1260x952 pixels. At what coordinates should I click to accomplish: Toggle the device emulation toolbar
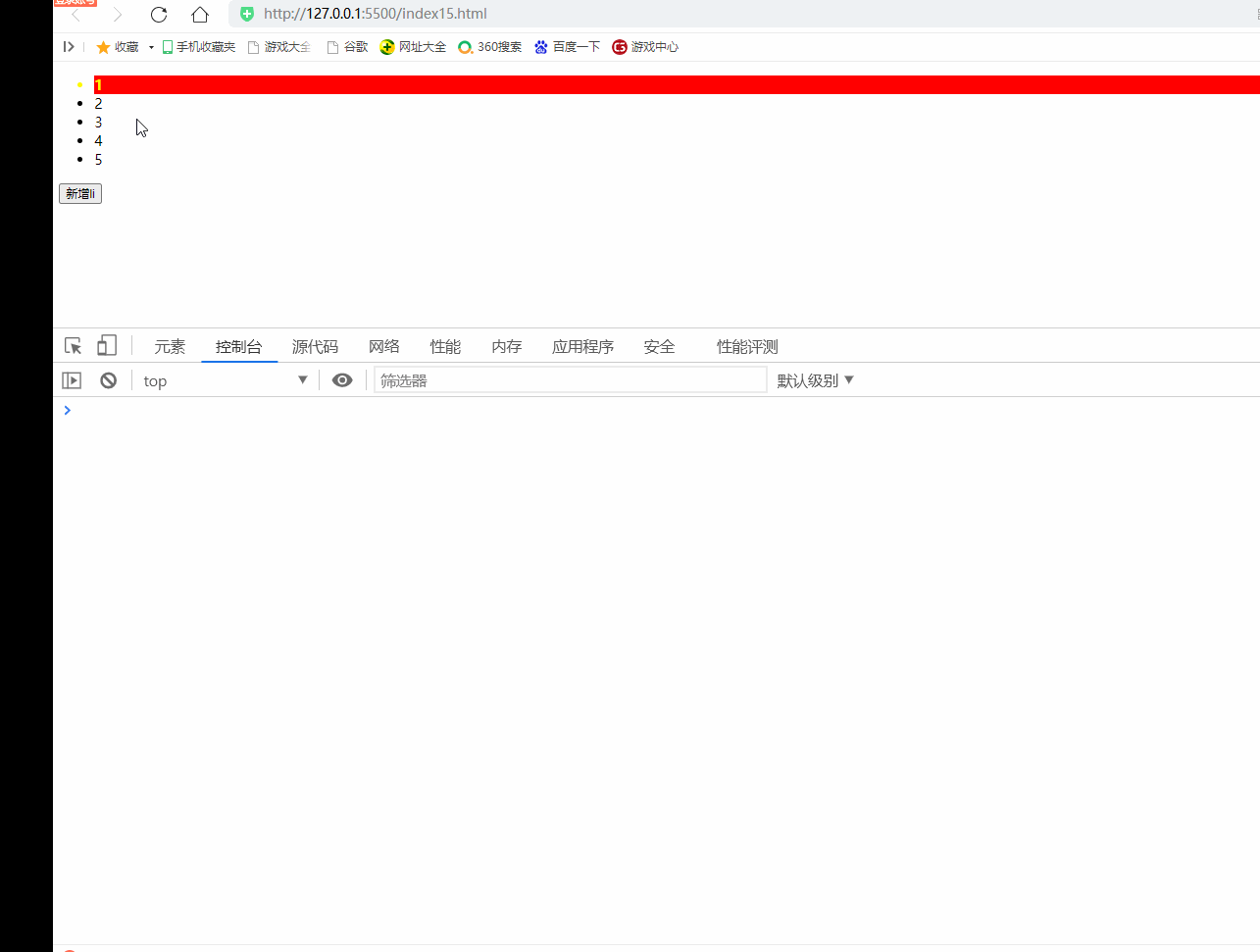point(106,345)
